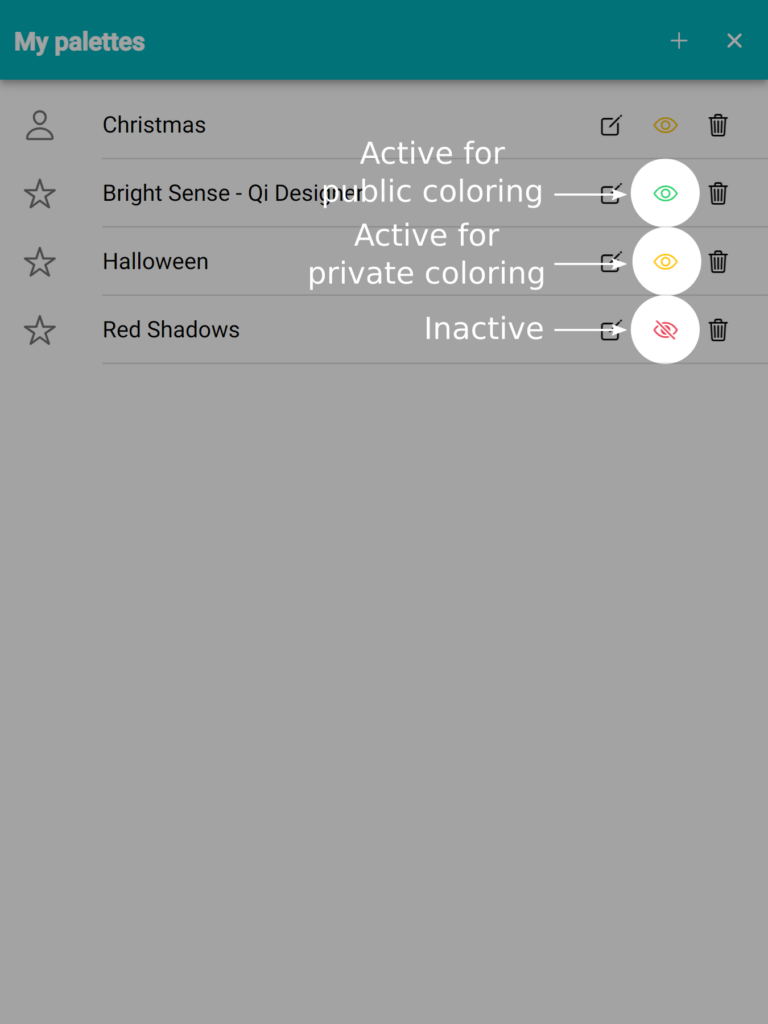Image resolution: width=768 pixels, height=1024 pixels.
Task: Open the Red Shadows palette entry
Action: click(x=171, y=330)
